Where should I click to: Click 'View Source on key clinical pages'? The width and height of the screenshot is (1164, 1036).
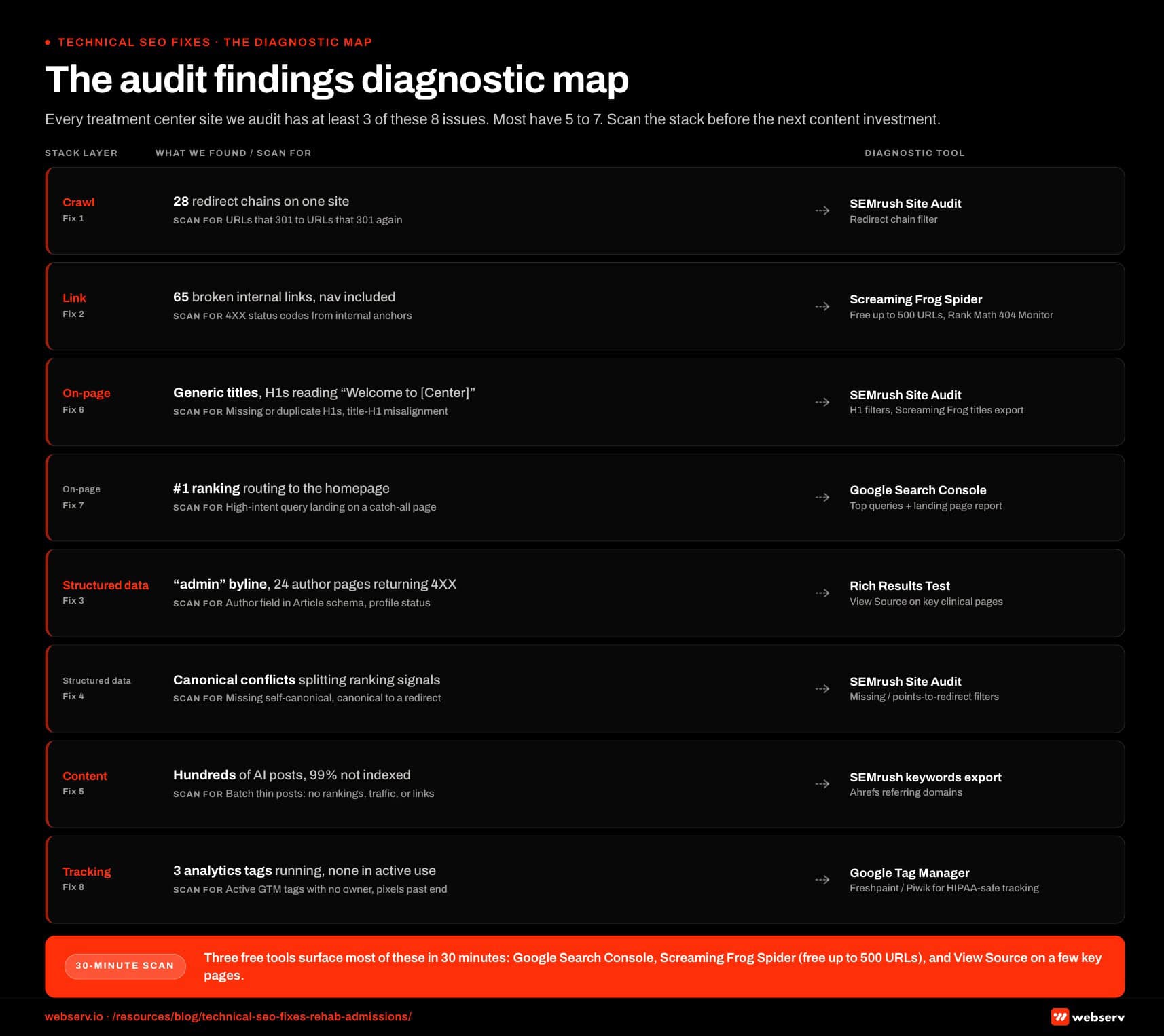pos(926,602)
